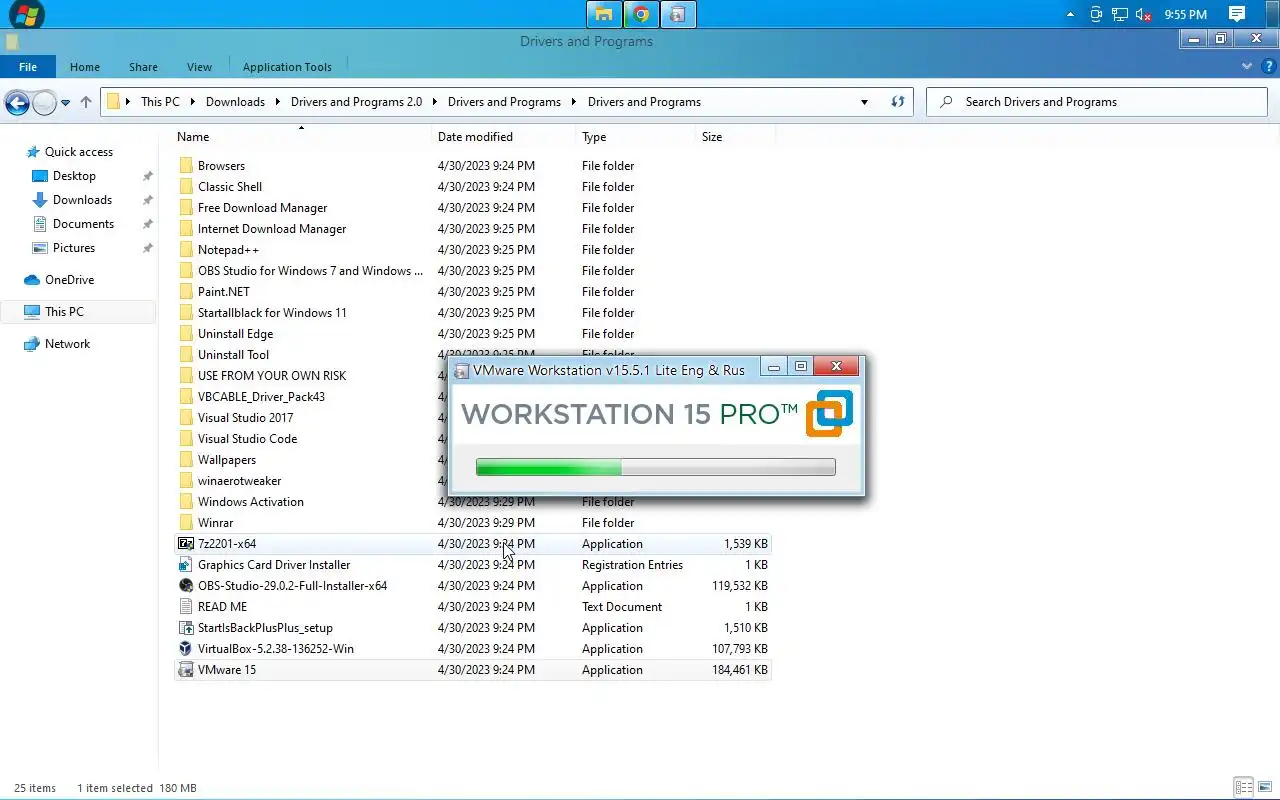Click the Visual Studio Code folder
Viewport: 1280px width, 800px height.
click(x=247, y=439)
